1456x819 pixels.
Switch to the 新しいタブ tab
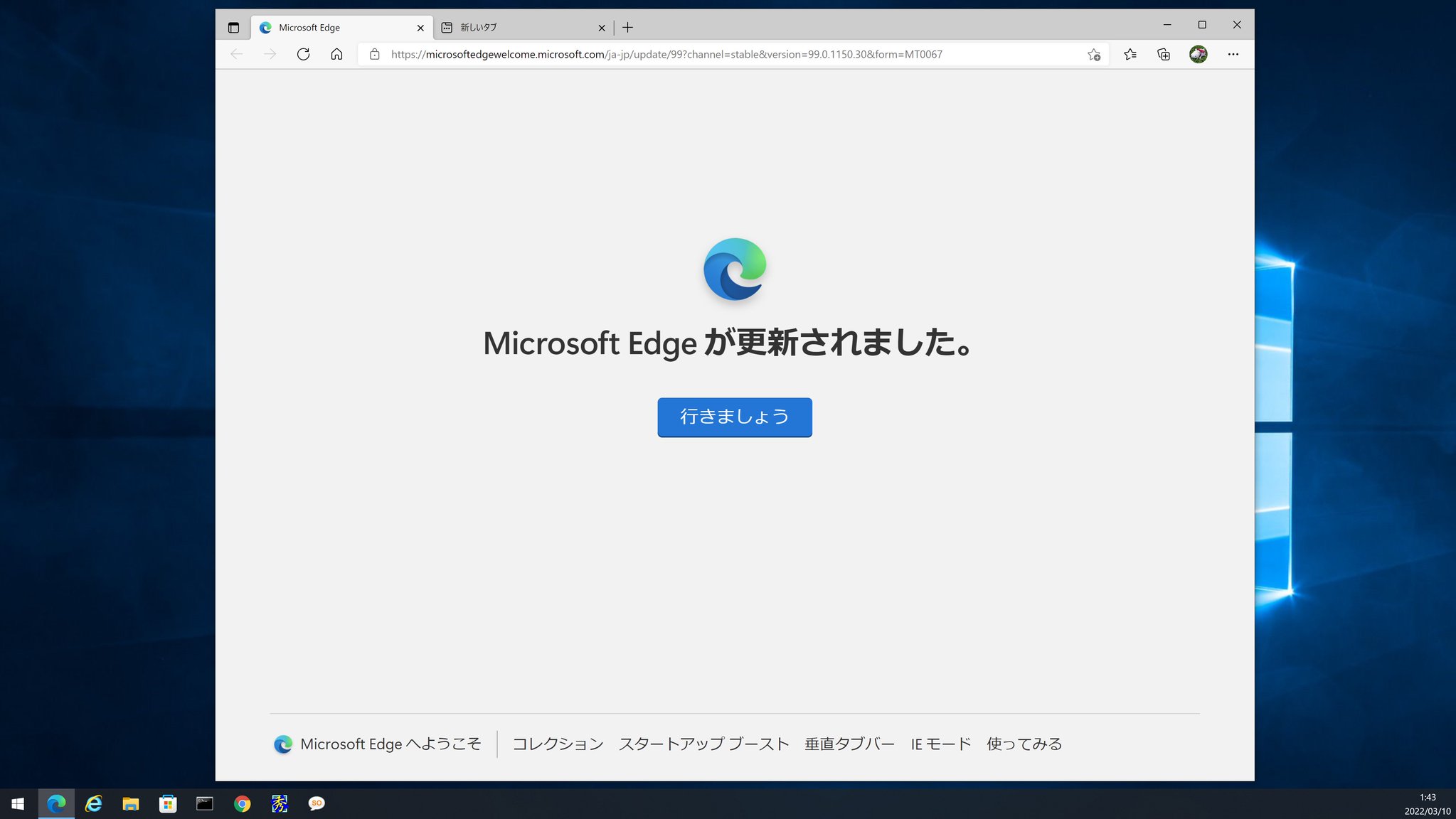(x=524, y=28)
